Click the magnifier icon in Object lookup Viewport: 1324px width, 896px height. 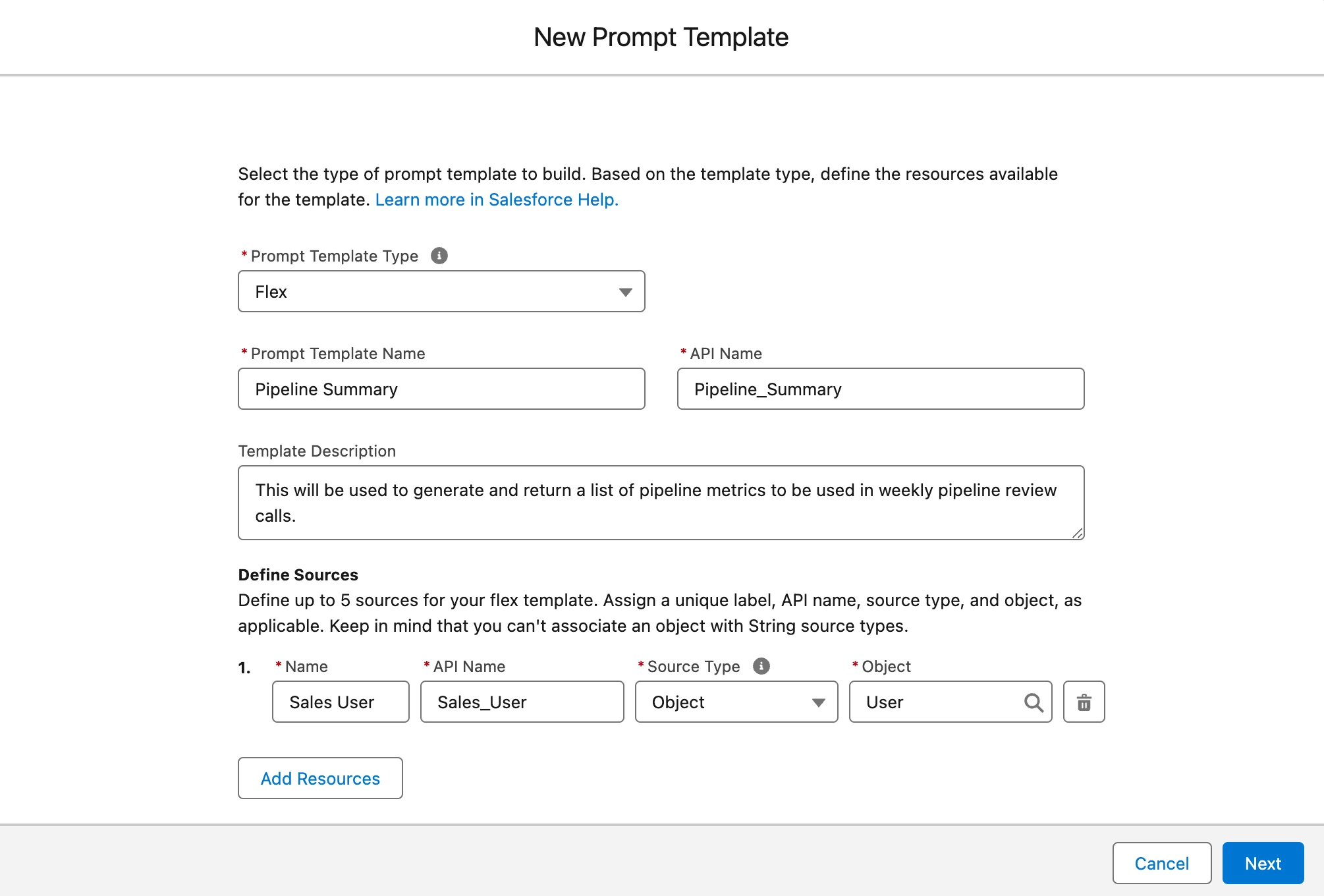click(x=1034, y=703)
